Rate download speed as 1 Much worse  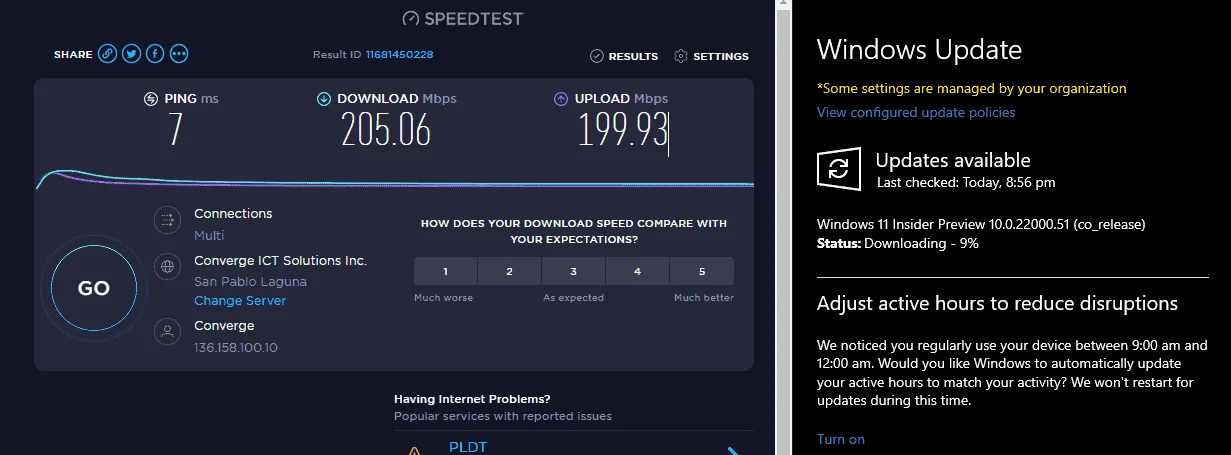click(445, 271)
